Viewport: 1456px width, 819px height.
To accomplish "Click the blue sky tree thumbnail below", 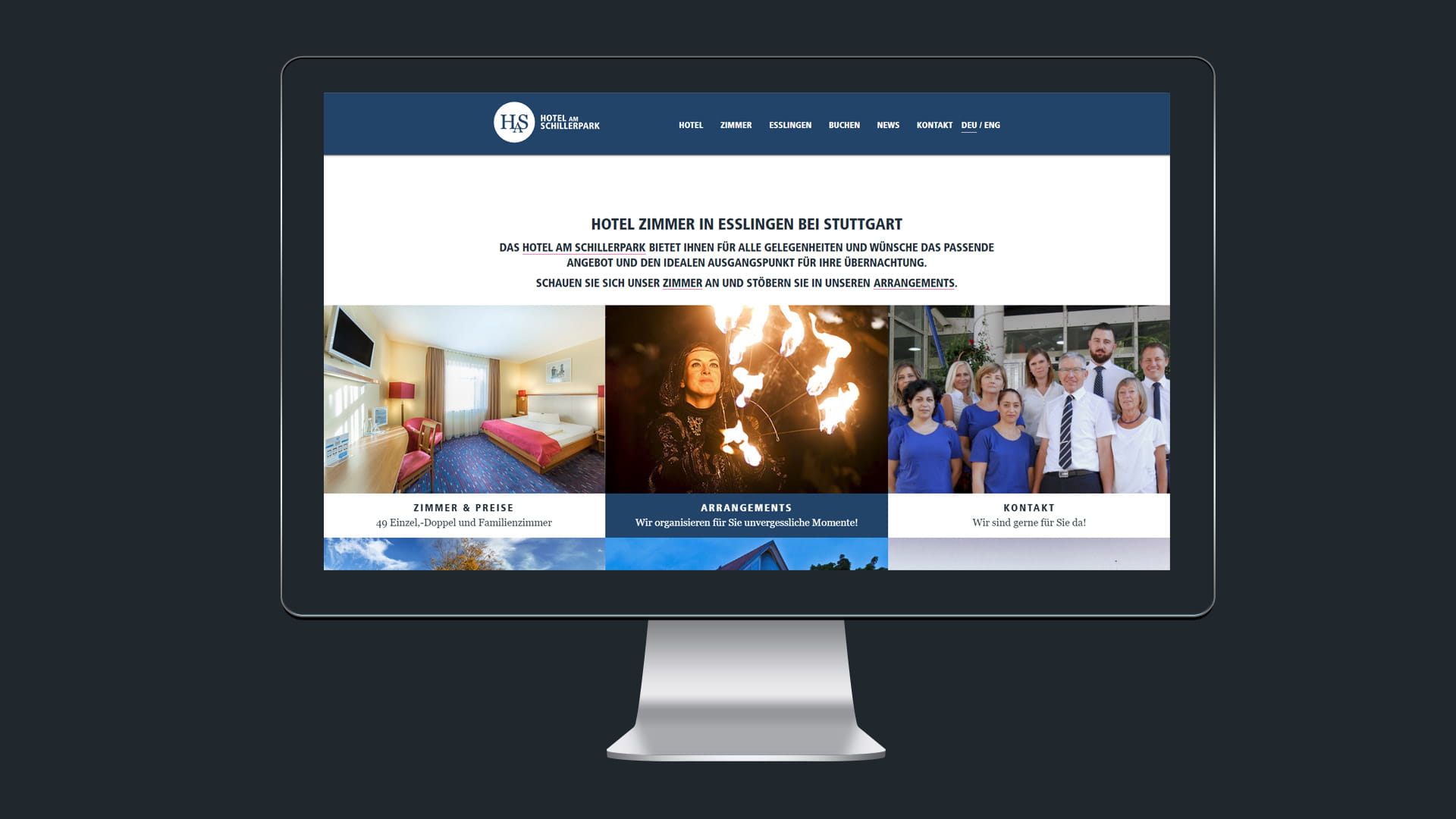I will tap(464, 554).
